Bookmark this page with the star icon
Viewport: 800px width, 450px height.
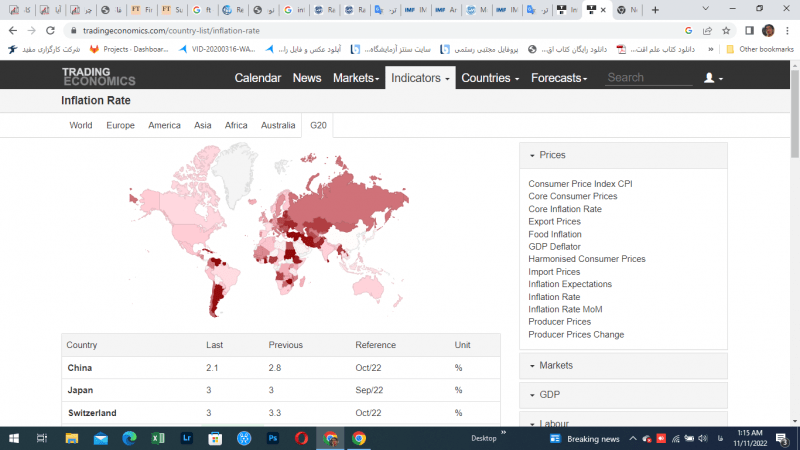(x=725, y=30)
